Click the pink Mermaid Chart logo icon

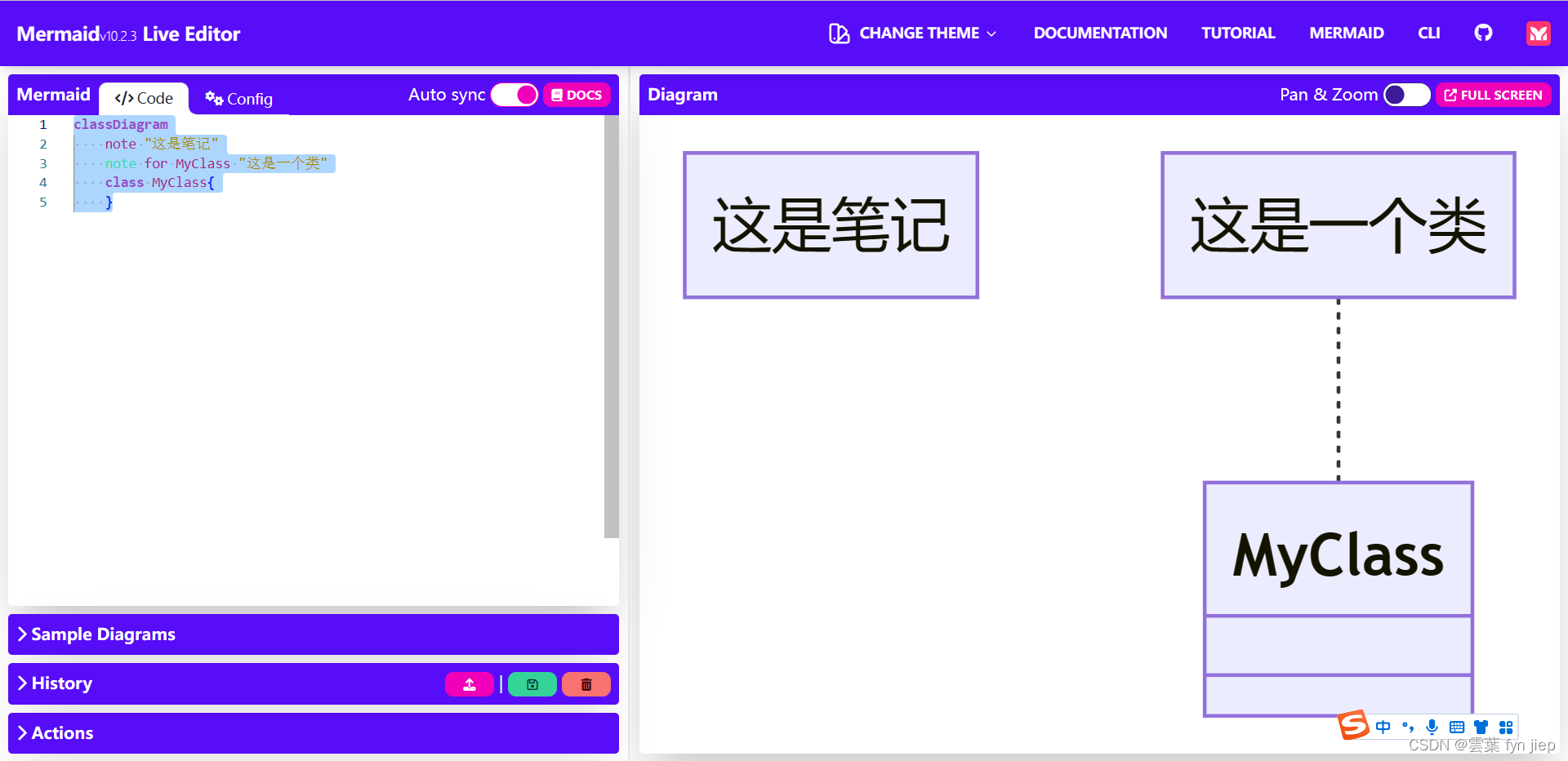coord(1539,33)
